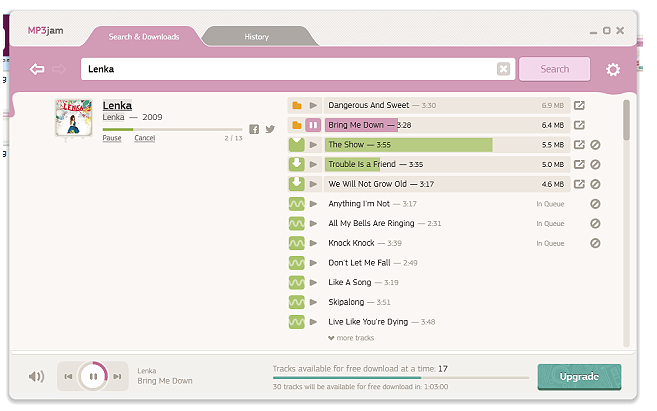Play Anything I'm Not preview
The image size is (657, 411).
tap(313, 204)
